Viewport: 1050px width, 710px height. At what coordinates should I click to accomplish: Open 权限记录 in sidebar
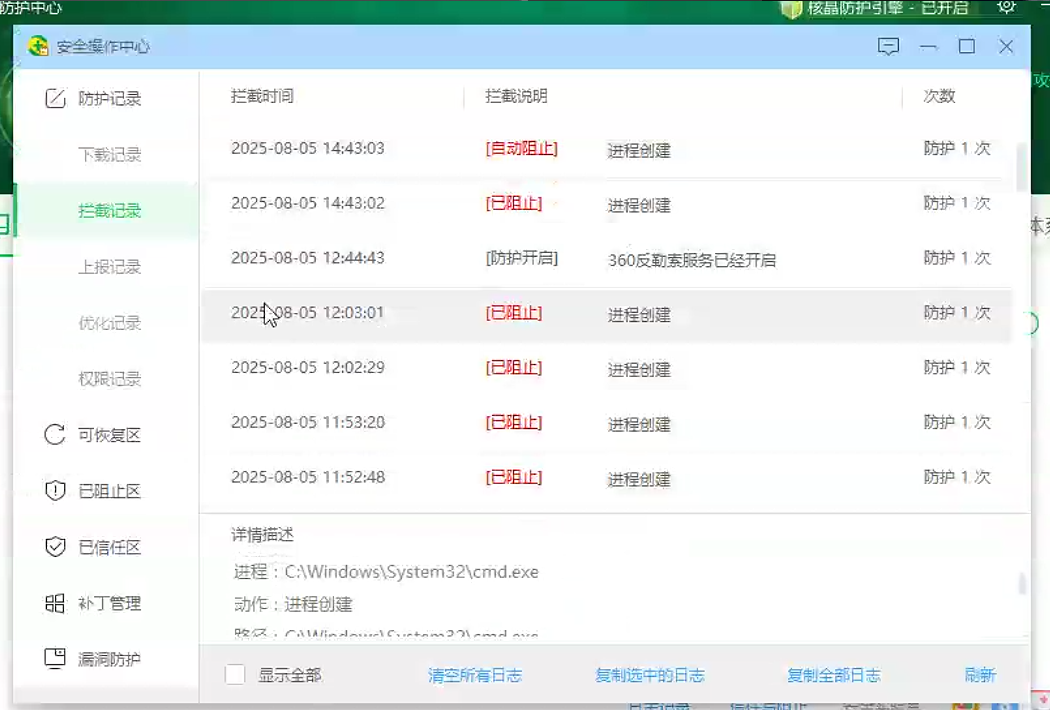[110, 379]
